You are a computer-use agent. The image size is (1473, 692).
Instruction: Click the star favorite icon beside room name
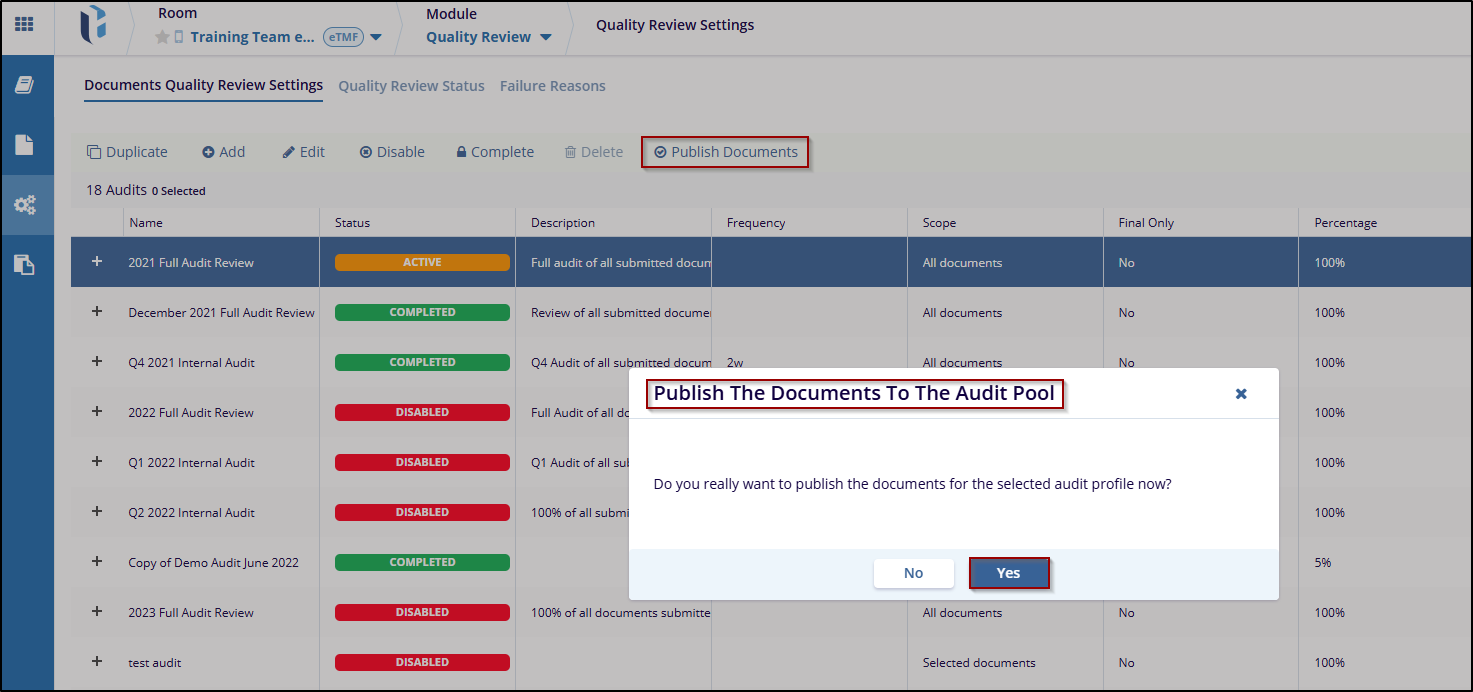(x=162, y=38)
